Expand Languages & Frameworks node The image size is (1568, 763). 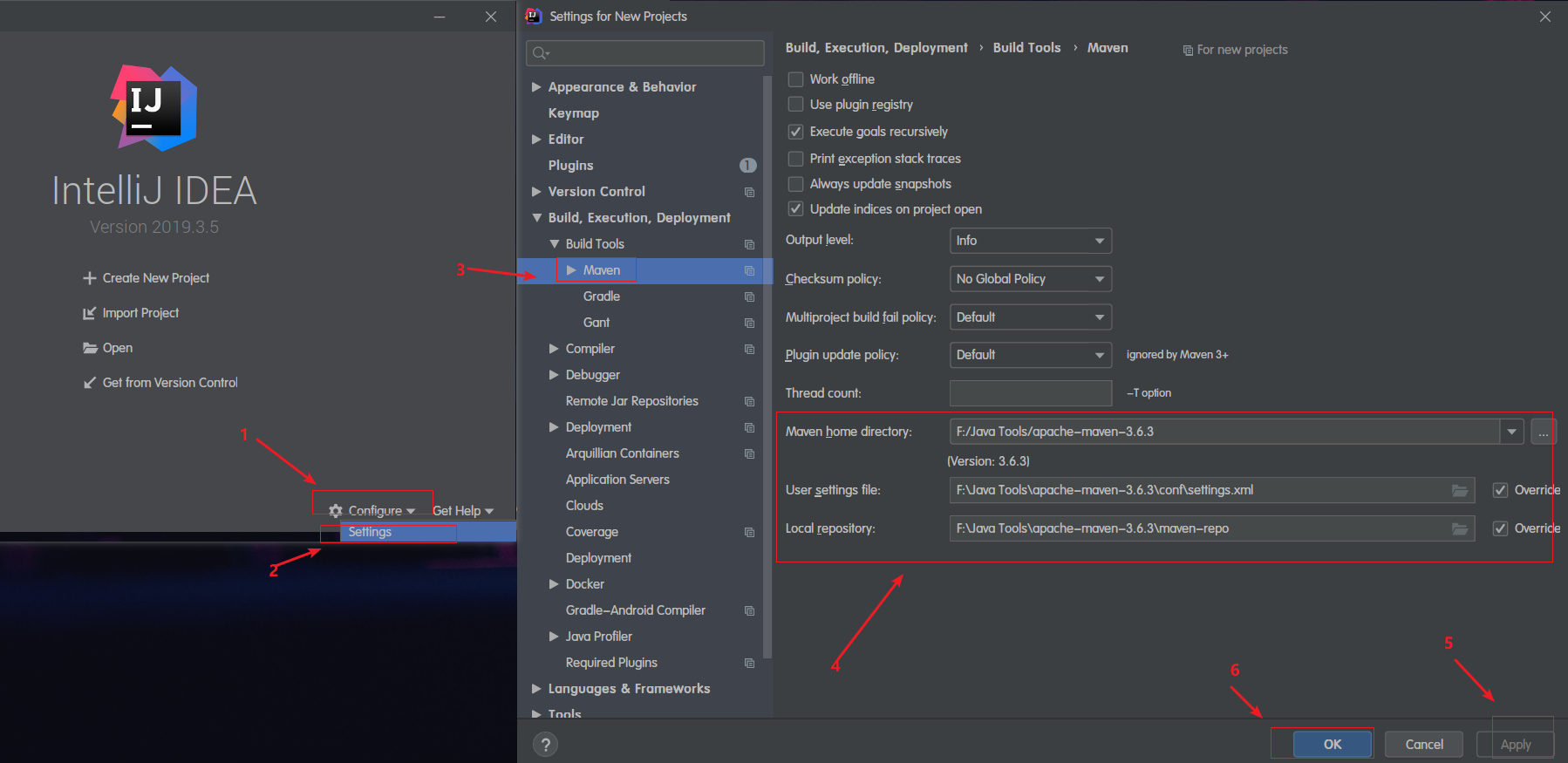536,689
